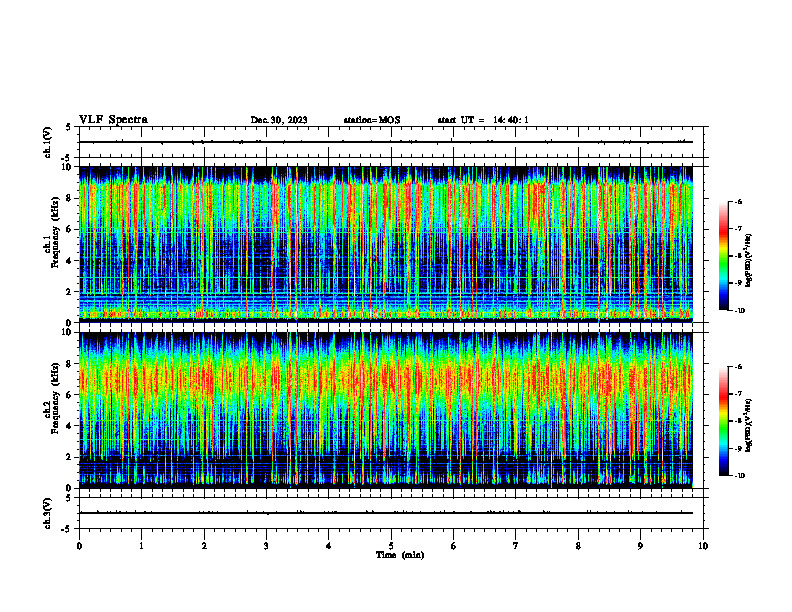Viewport: 792px width, 612px height.
Task: Click the ch.2 frequency tick label "4"
Action: (69, 426)
